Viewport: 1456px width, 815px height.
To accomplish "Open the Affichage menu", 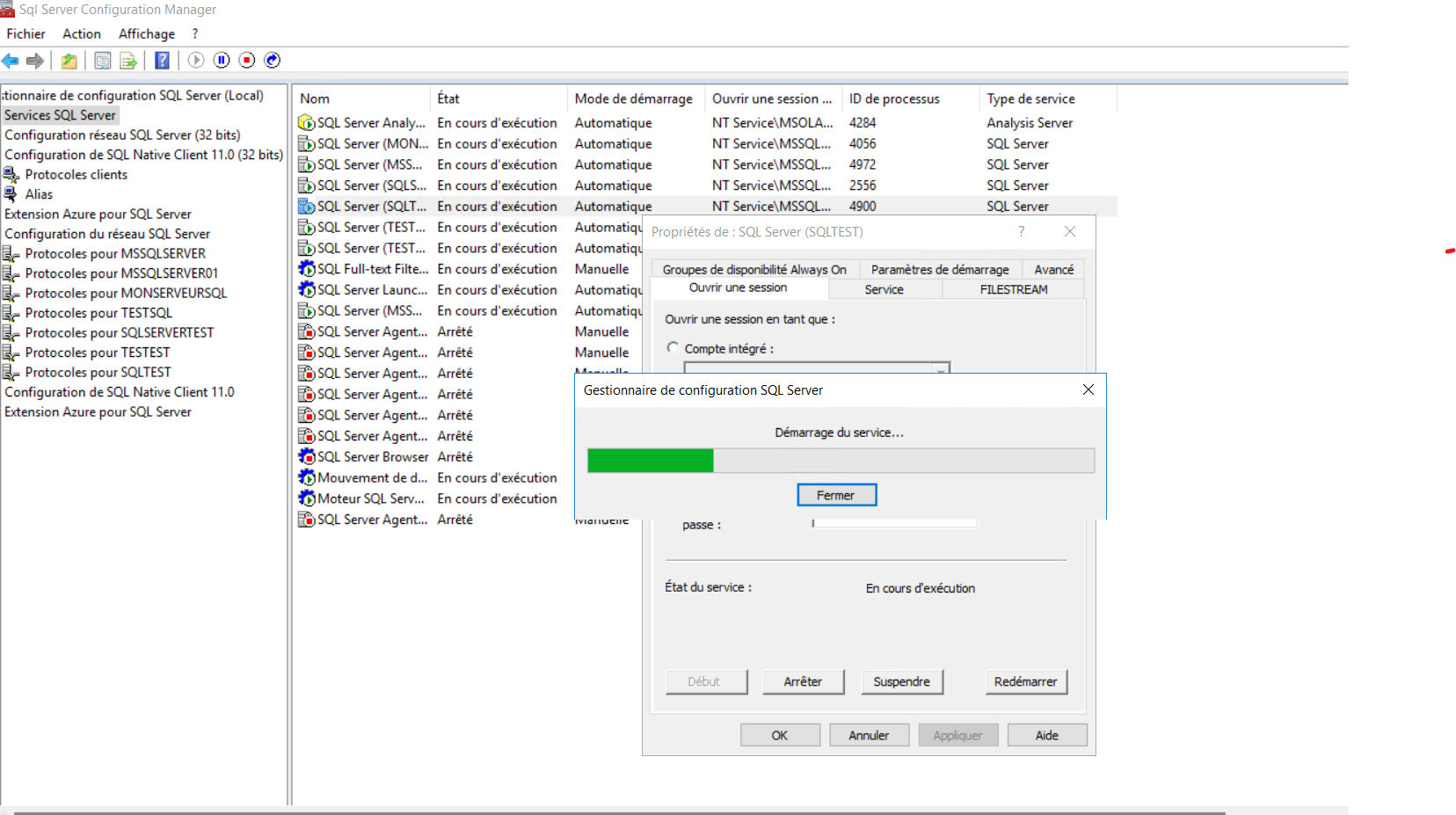I will (146, 33).
